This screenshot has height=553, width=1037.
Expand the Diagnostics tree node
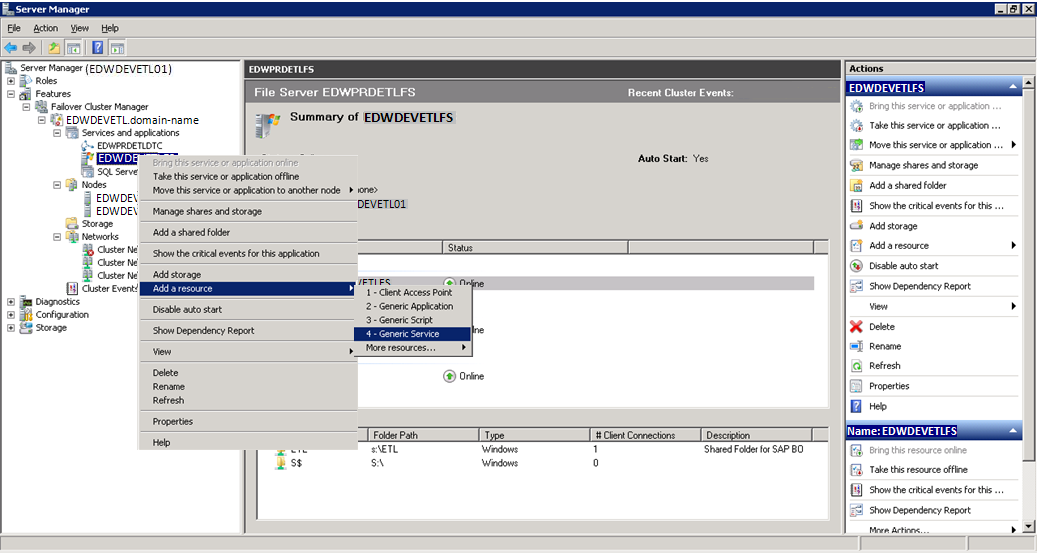point(11,302)
